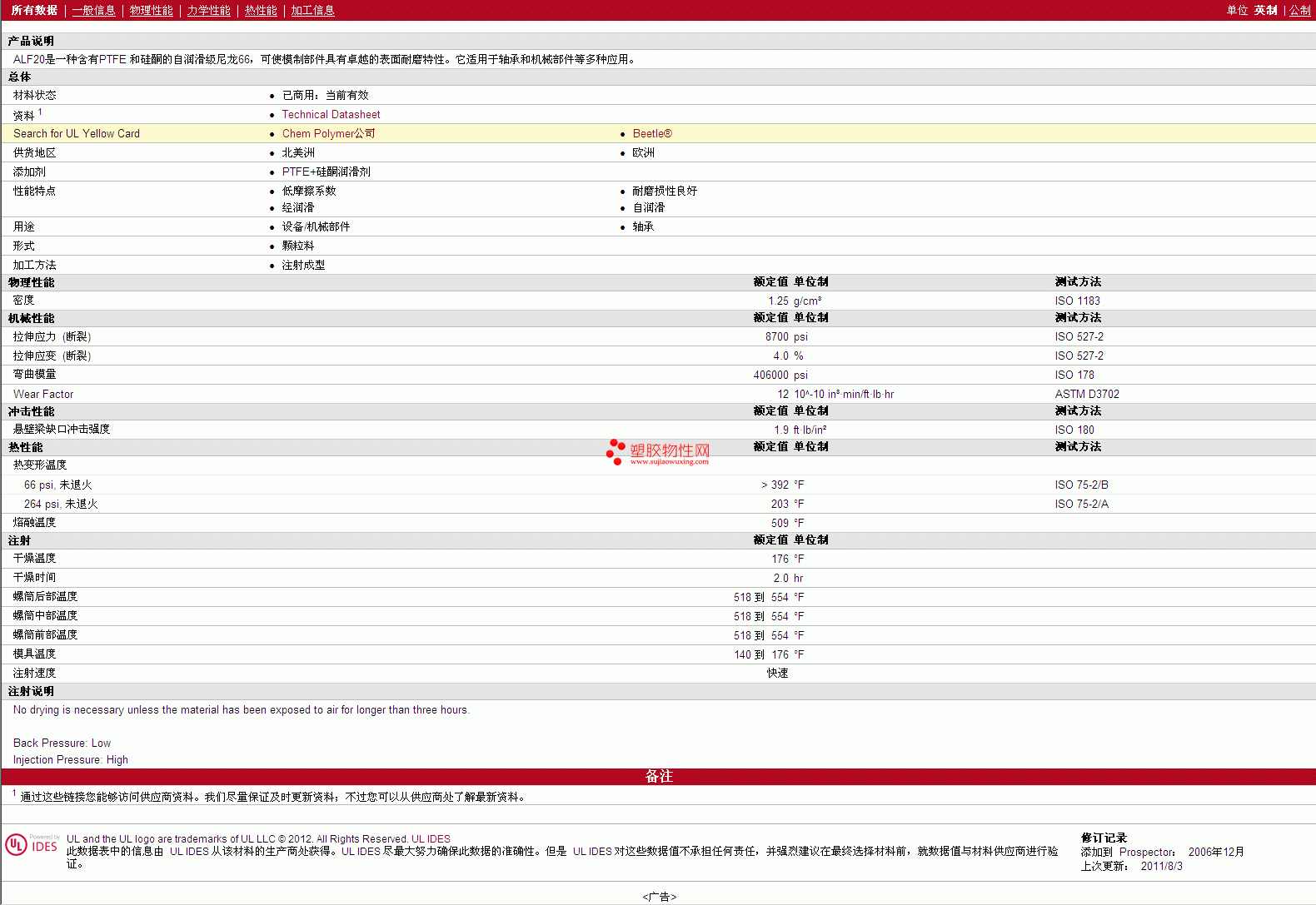Click the 产品说明 section header
The width and height of the screenshot is (1316, 905).
coord(31,41)
